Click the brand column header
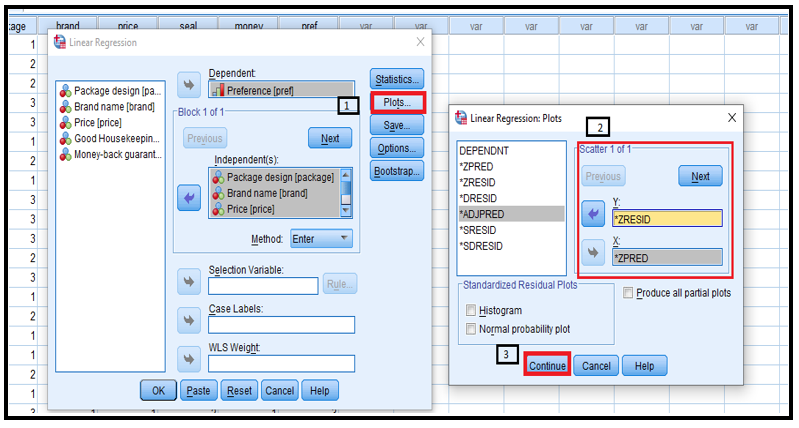This screenshot has height=428, width=799. click(68, 27)
